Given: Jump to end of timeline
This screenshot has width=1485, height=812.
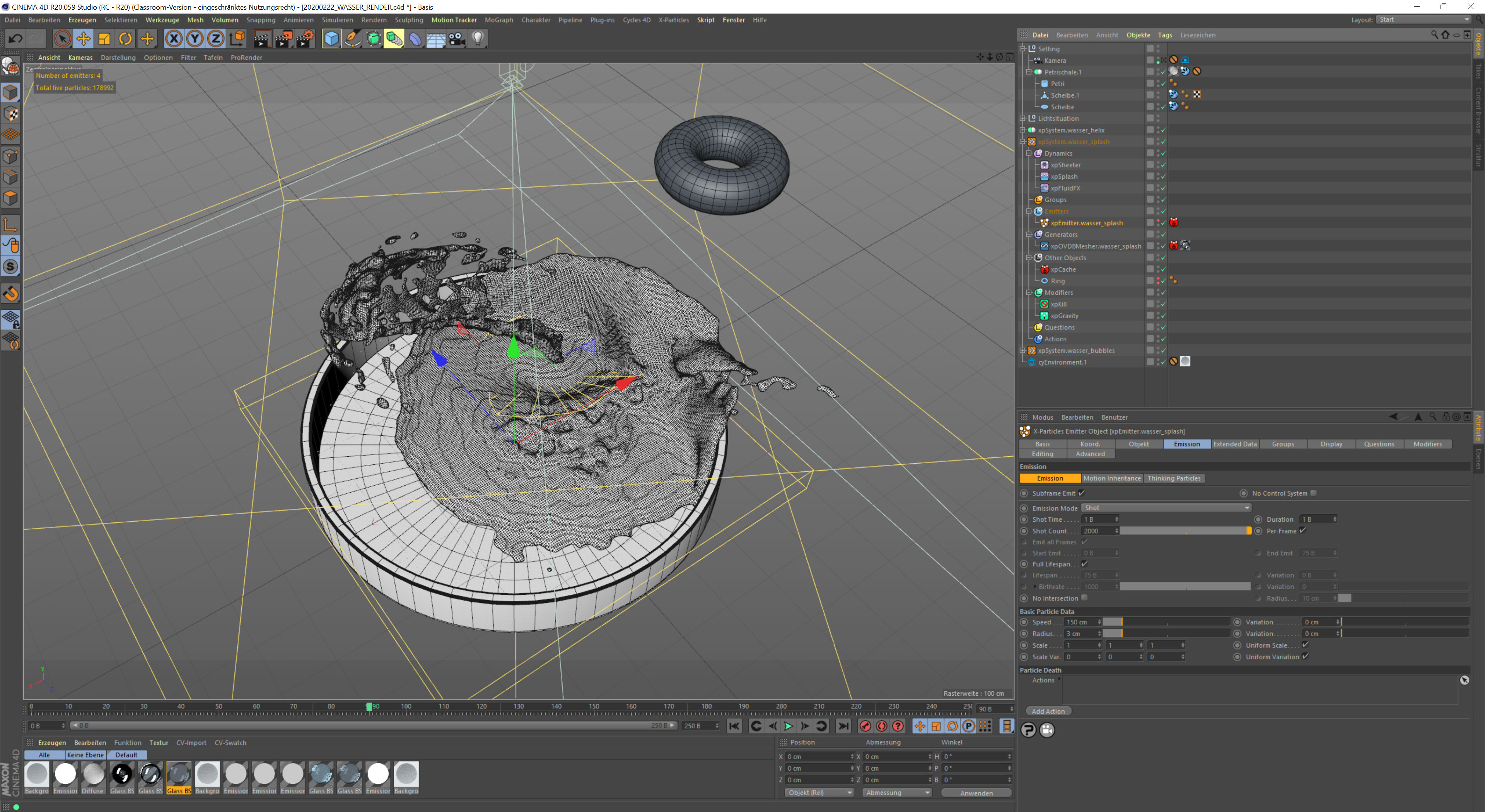Looking at the screenshot, I should pos(843,726).
